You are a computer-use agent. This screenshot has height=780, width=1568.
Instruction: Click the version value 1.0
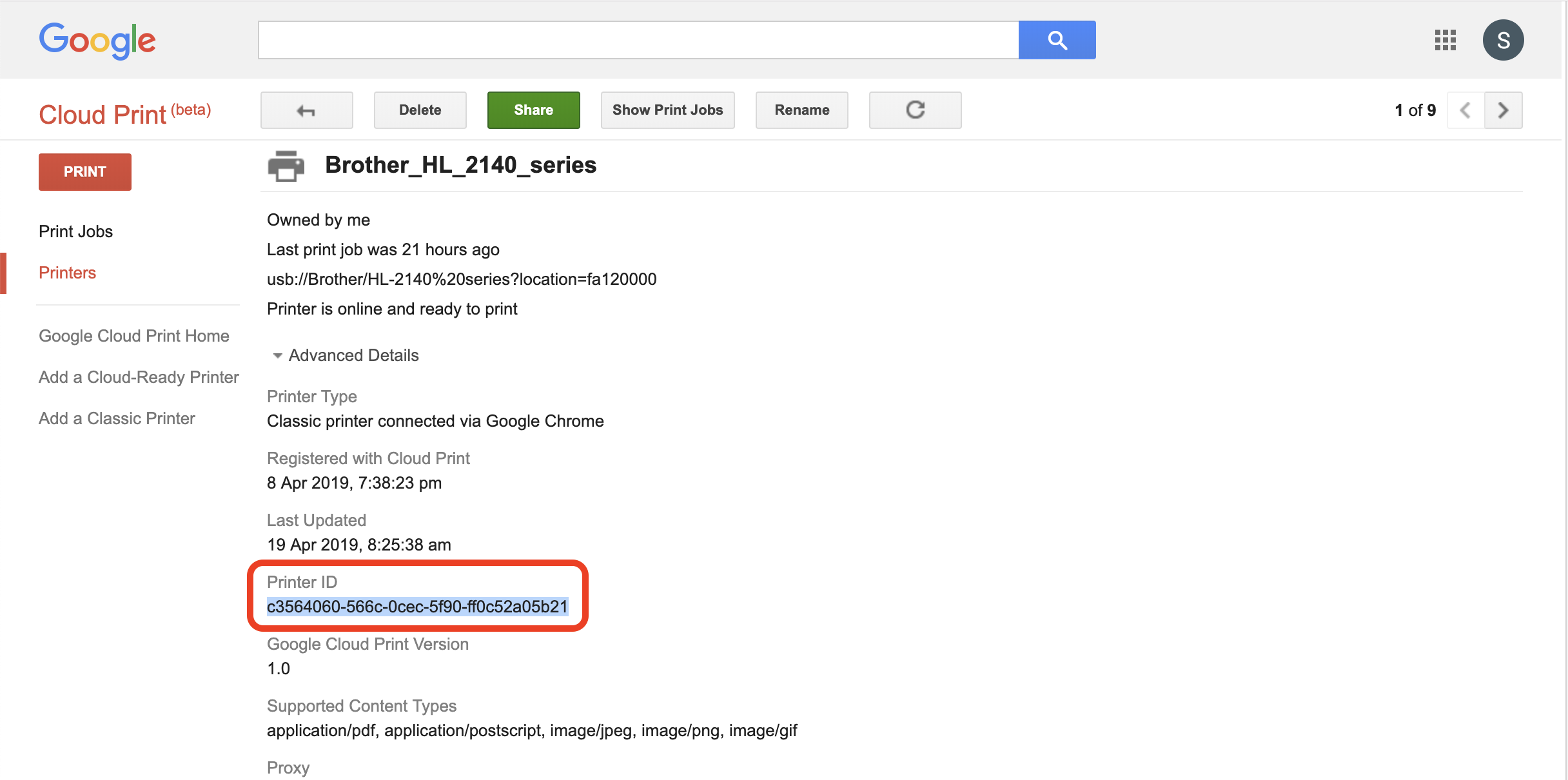(279, 668)
